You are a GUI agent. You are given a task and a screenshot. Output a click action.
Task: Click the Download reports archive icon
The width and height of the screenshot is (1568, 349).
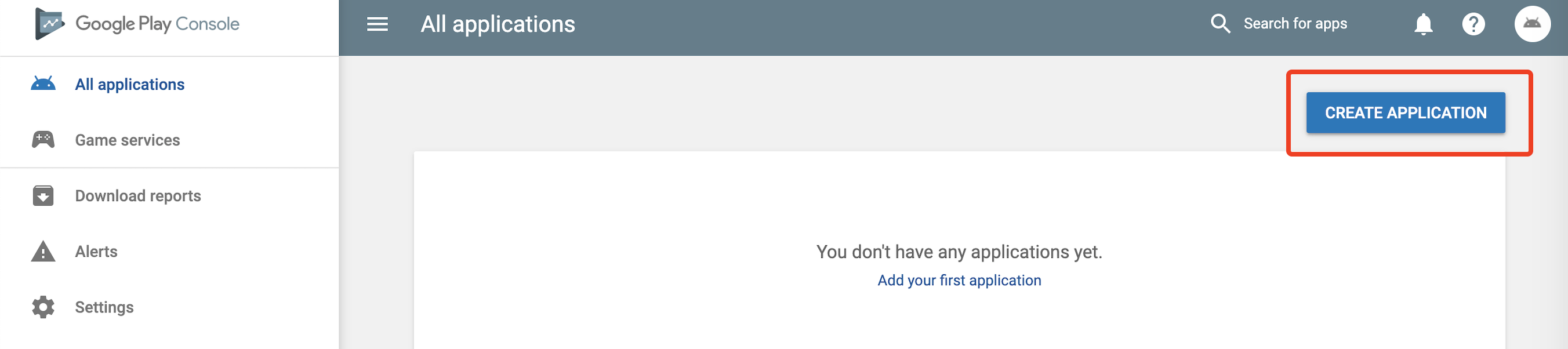(x=43, y=196)
